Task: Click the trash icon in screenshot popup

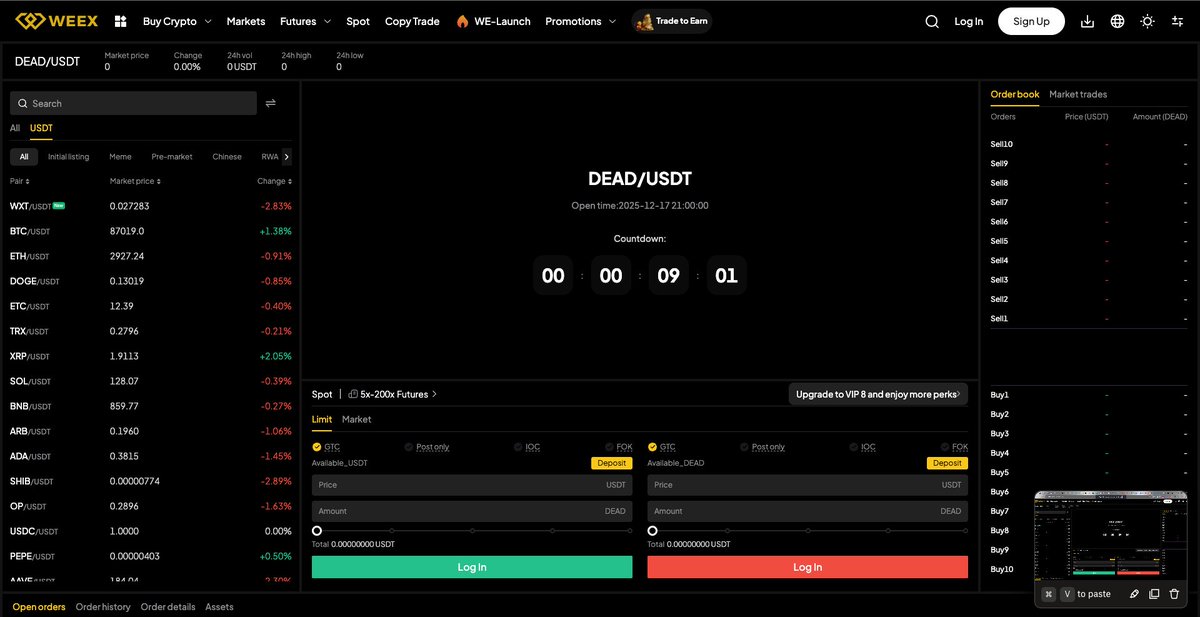Action: (x=1173, y=594)
